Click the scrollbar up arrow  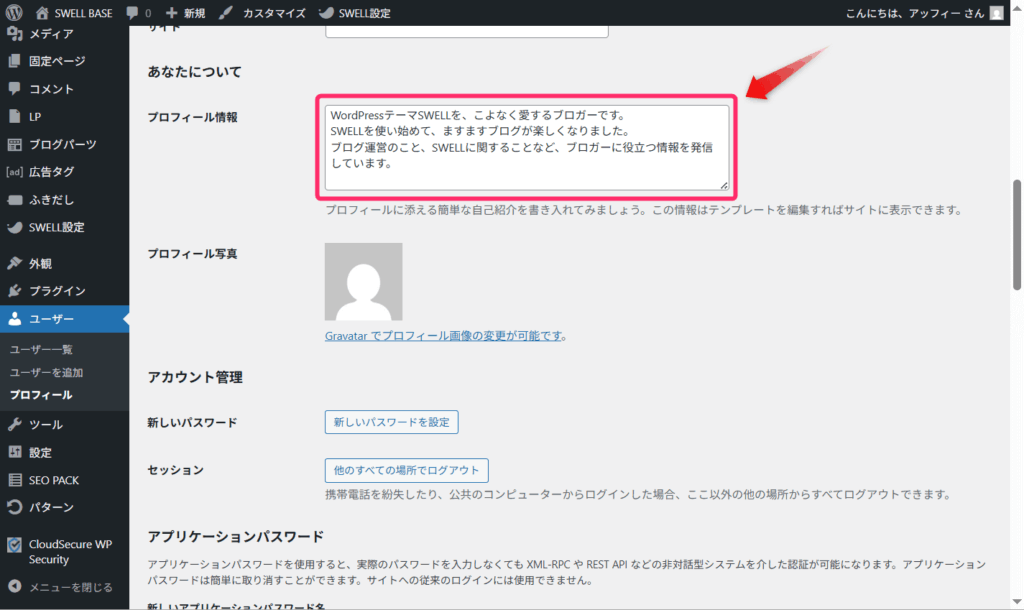coord(1017,8)
